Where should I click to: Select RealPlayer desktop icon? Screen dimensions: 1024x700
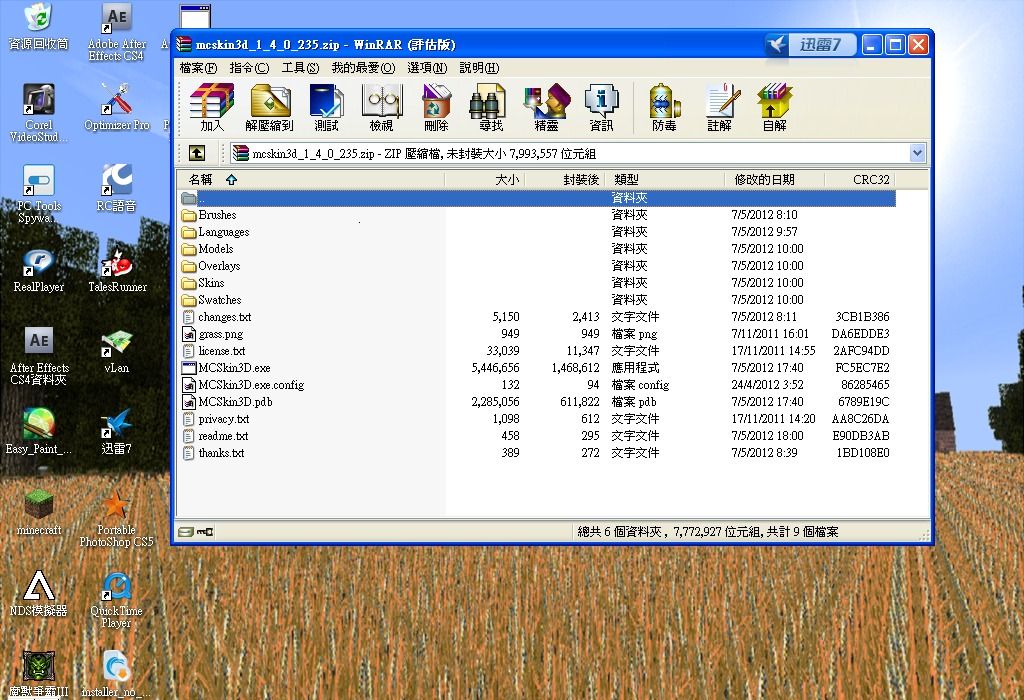pos(38,268)
